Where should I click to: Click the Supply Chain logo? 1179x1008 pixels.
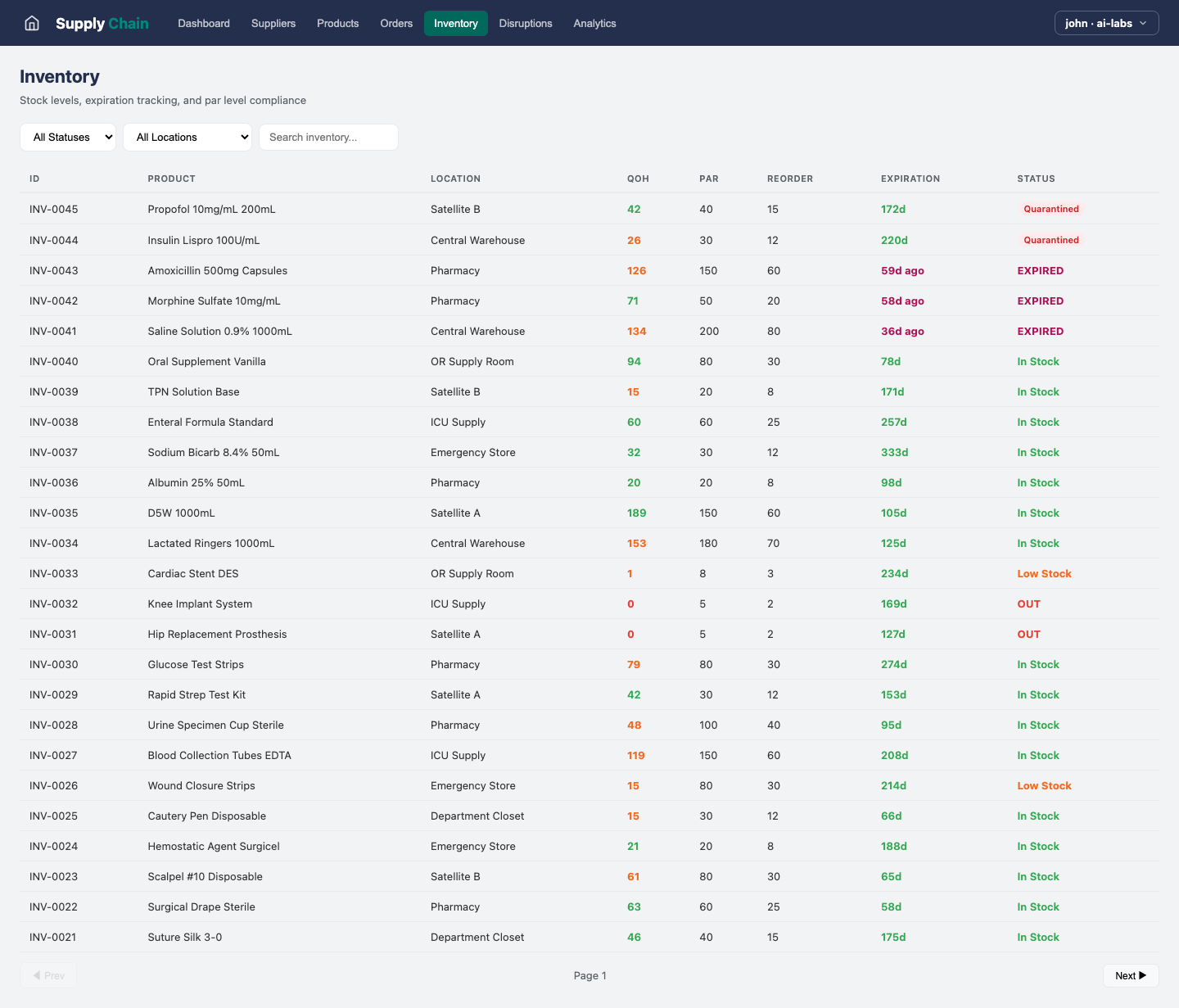pos(102,23)
